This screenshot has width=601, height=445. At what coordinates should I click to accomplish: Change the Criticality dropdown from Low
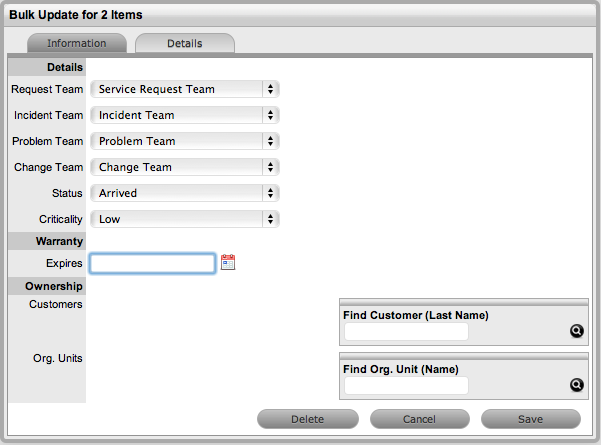[x=184, y=219]
